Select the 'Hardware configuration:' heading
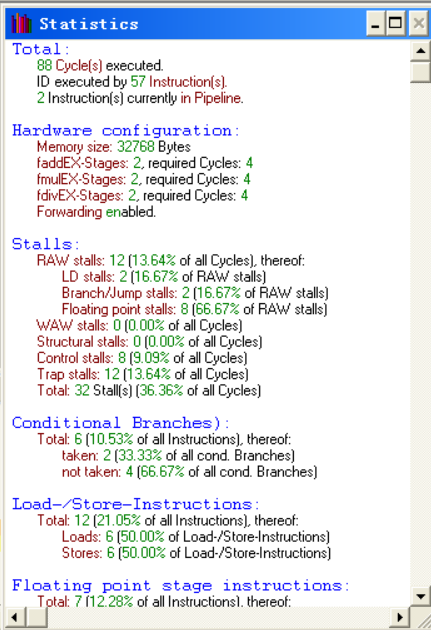Image resolution: width=431 pixels, height=630 pixels. [x=126, y=131]
